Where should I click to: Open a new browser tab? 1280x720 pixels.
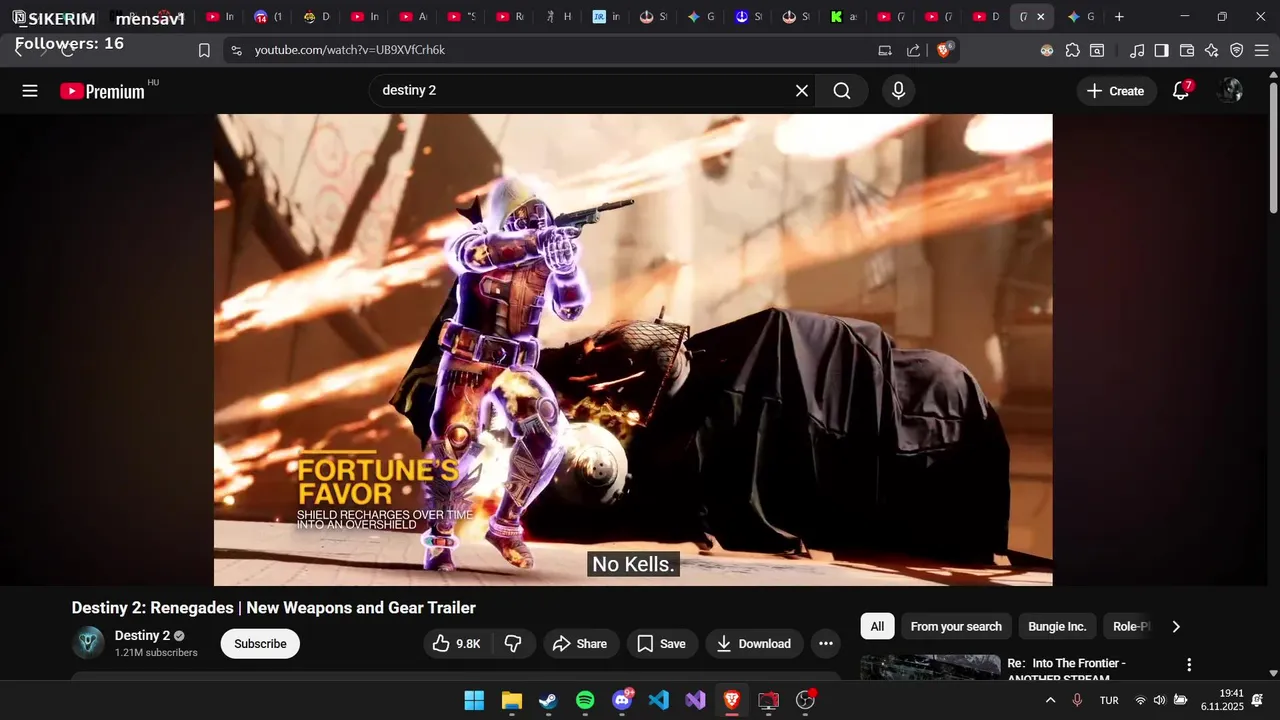point(1119,17)
